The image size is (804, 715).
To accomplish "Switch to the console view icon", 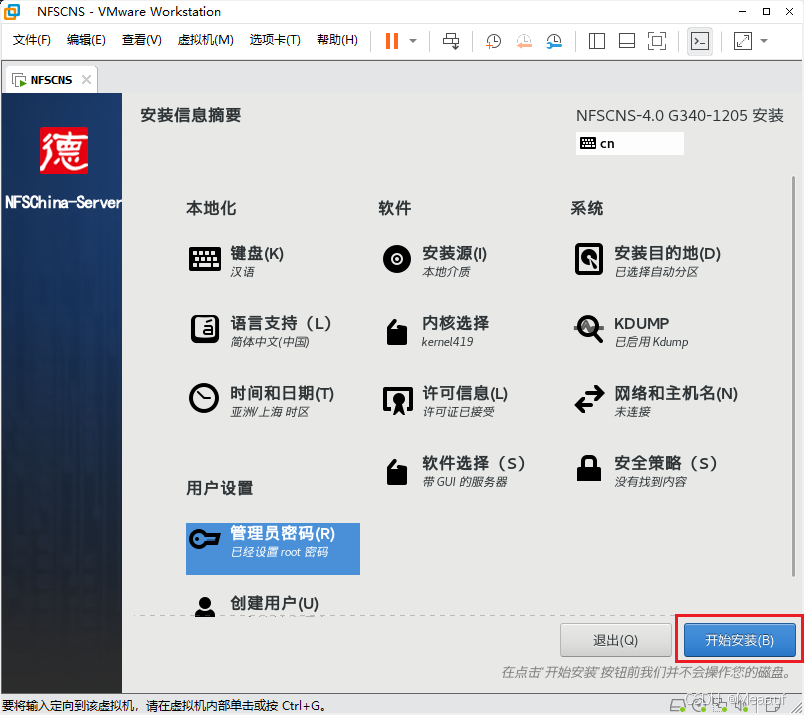I will pos(700,41).
